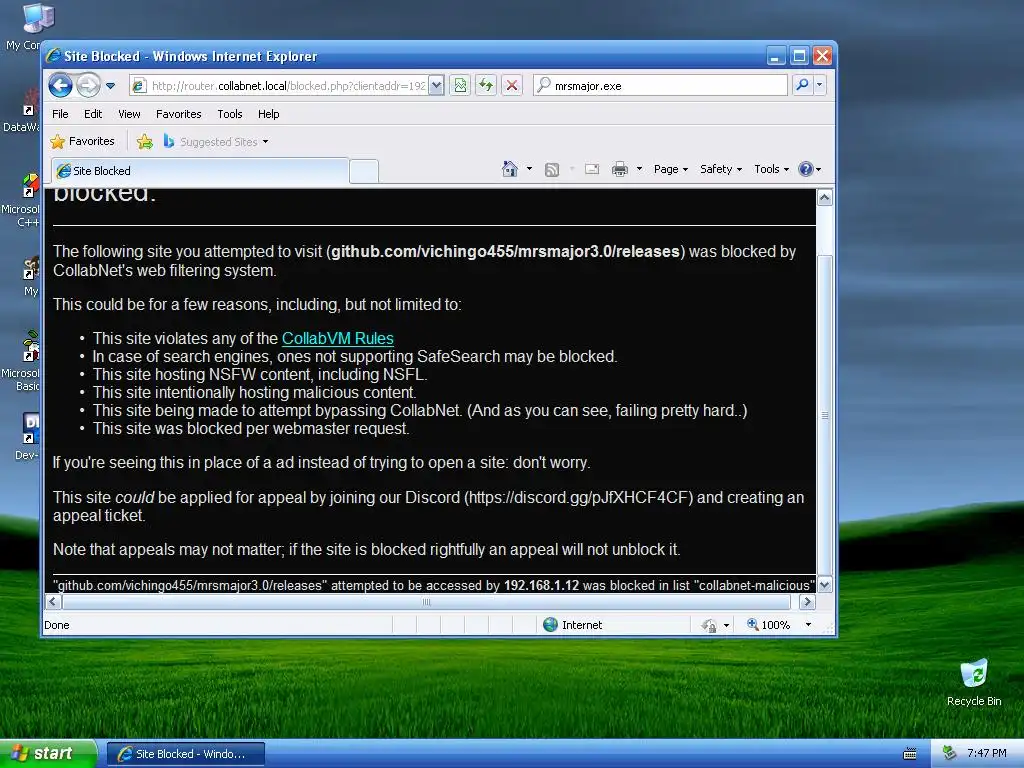
Task: Click the vertical scrollbar up arrow
Action: click(x=825, y=198)
